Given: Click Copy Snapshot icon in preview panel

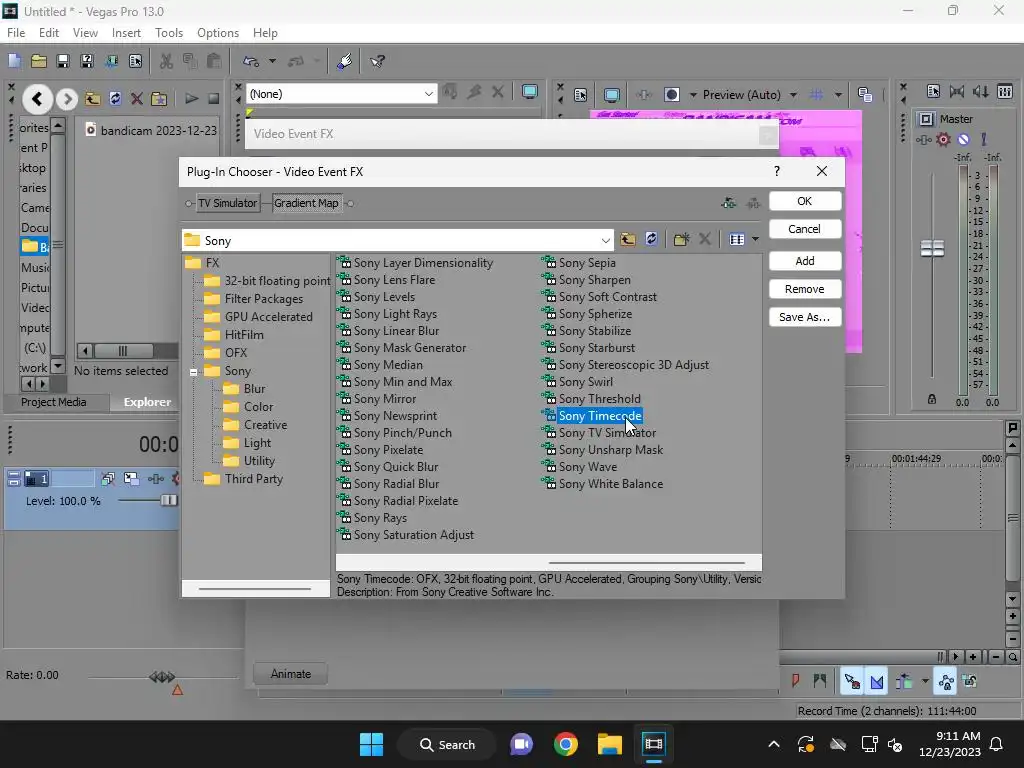Looking at the screenshot, I should (x=865, y=95).
